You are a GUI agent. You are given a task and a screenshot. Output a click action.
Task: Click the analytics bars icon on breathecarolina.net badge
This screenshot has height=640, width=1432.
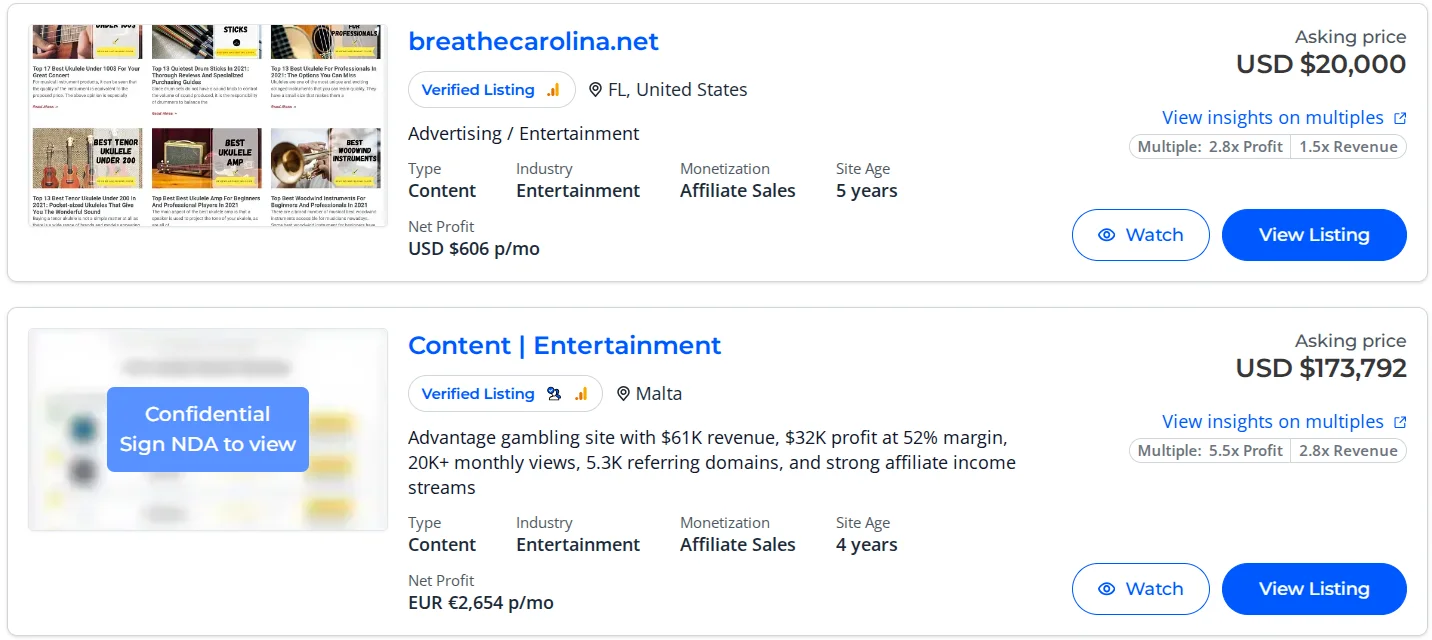tap(553, 90)
